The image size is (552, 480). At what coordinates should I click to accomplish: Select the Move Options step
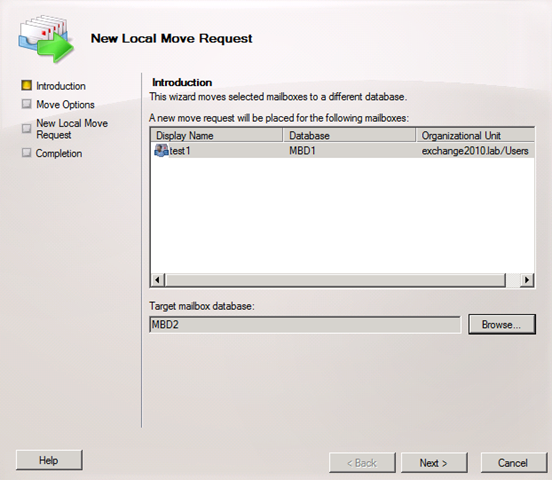pyautogui.click(x=65, y=105)
